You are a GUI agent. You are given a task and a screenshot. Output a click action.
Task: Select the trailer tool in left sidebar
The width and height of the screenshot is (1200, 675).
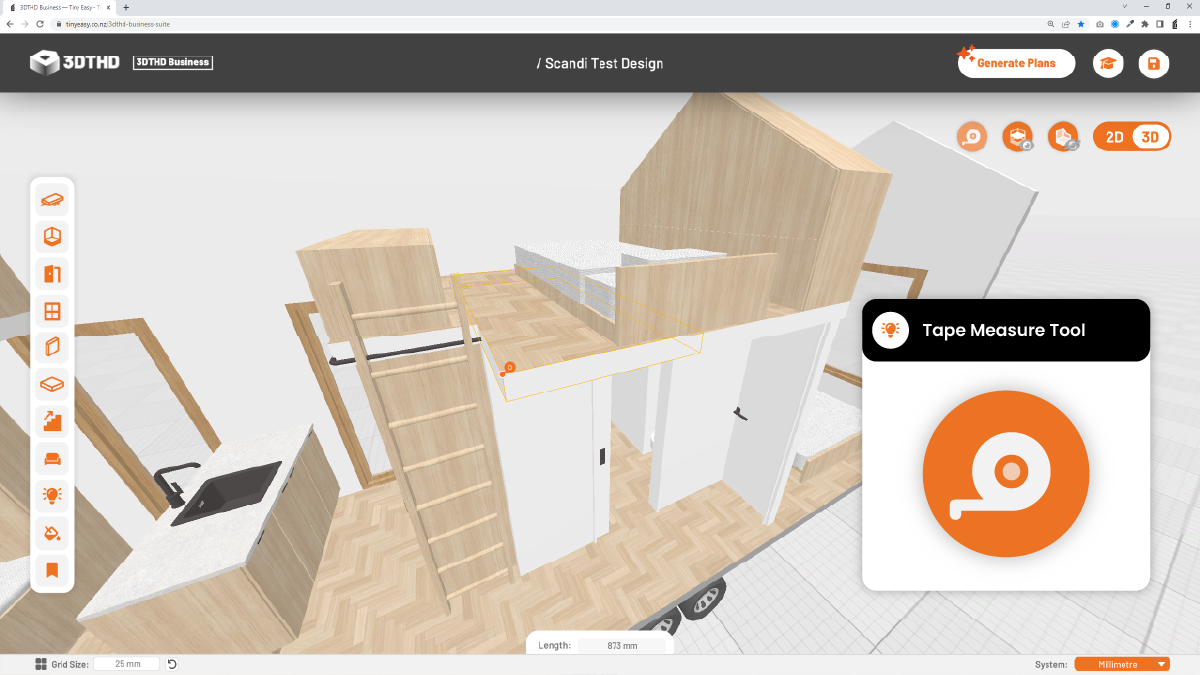pos(52,200)
